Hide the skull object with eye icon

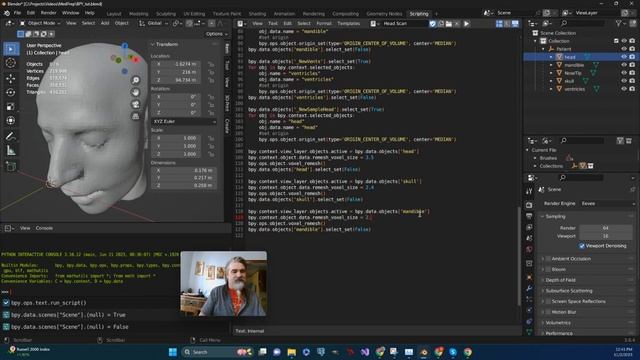(x=624, y=81)
